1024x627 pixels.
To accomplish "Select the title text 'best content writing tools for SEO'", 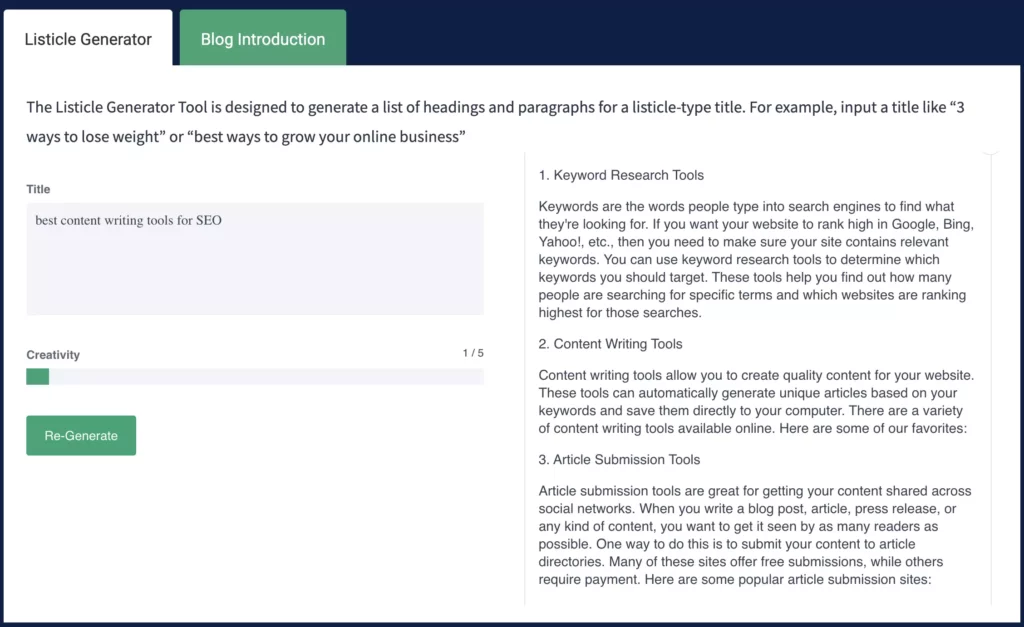I will click(128, 220).
